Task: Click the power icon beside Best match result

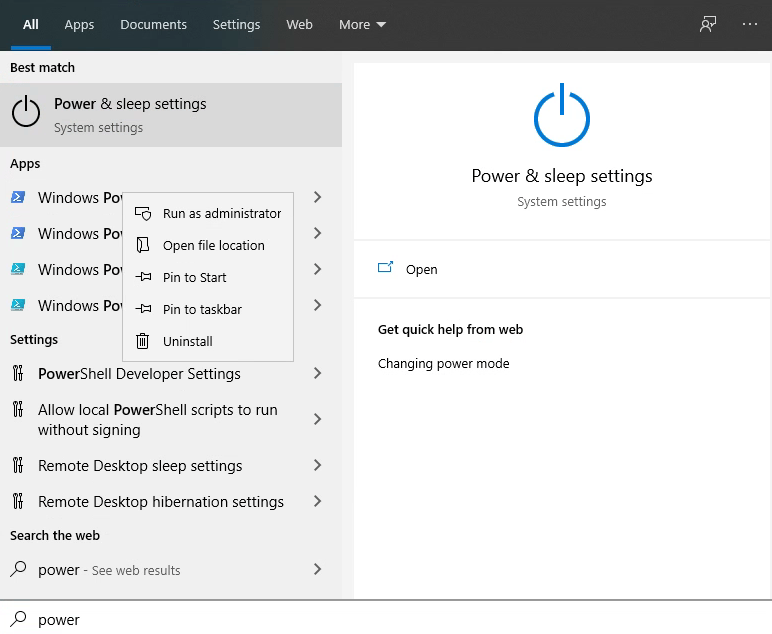Action: coord(26,112)
